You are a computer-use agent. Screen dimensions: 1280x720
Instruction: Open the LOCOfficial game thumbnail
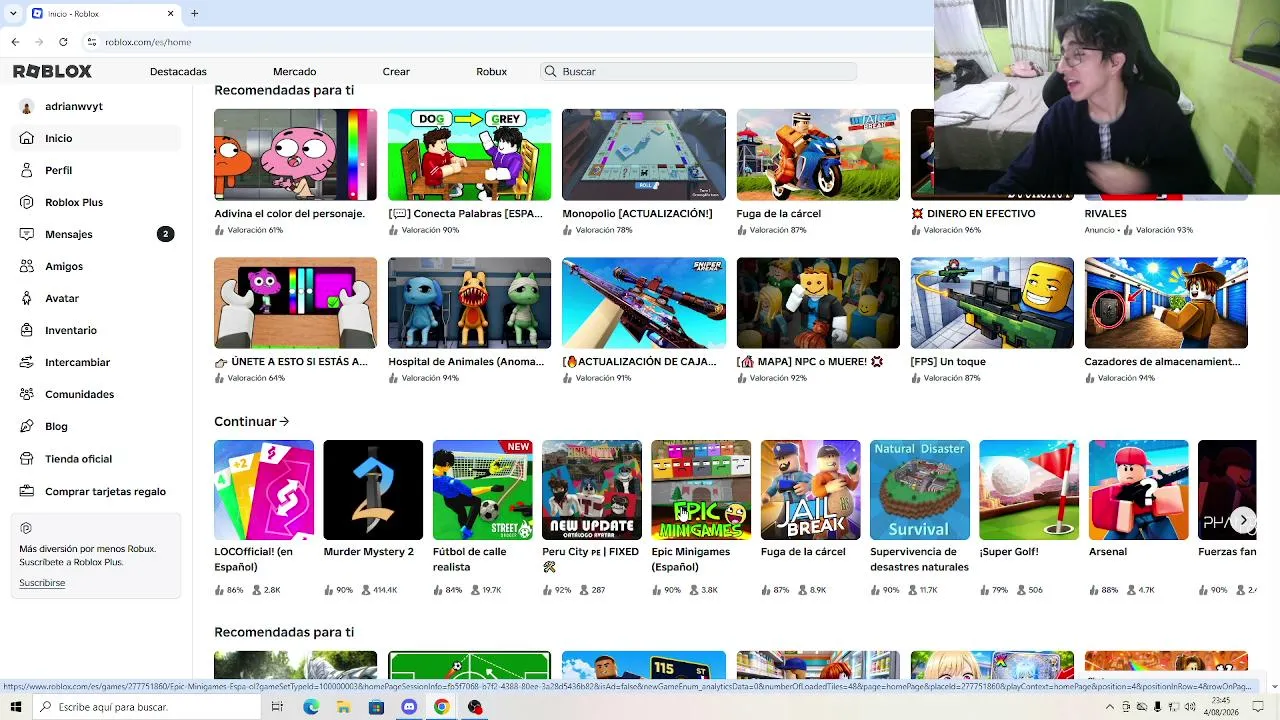point(264,490)
